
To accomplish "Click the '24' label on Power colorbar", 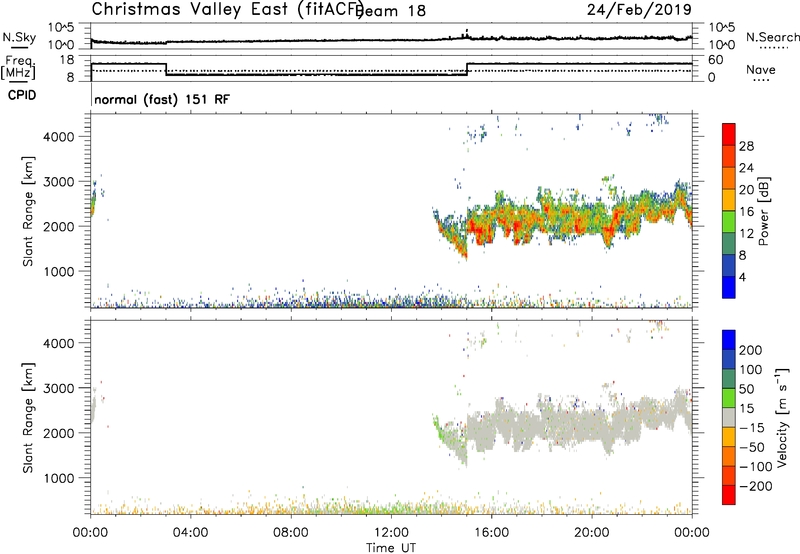I will click(746, 168).
